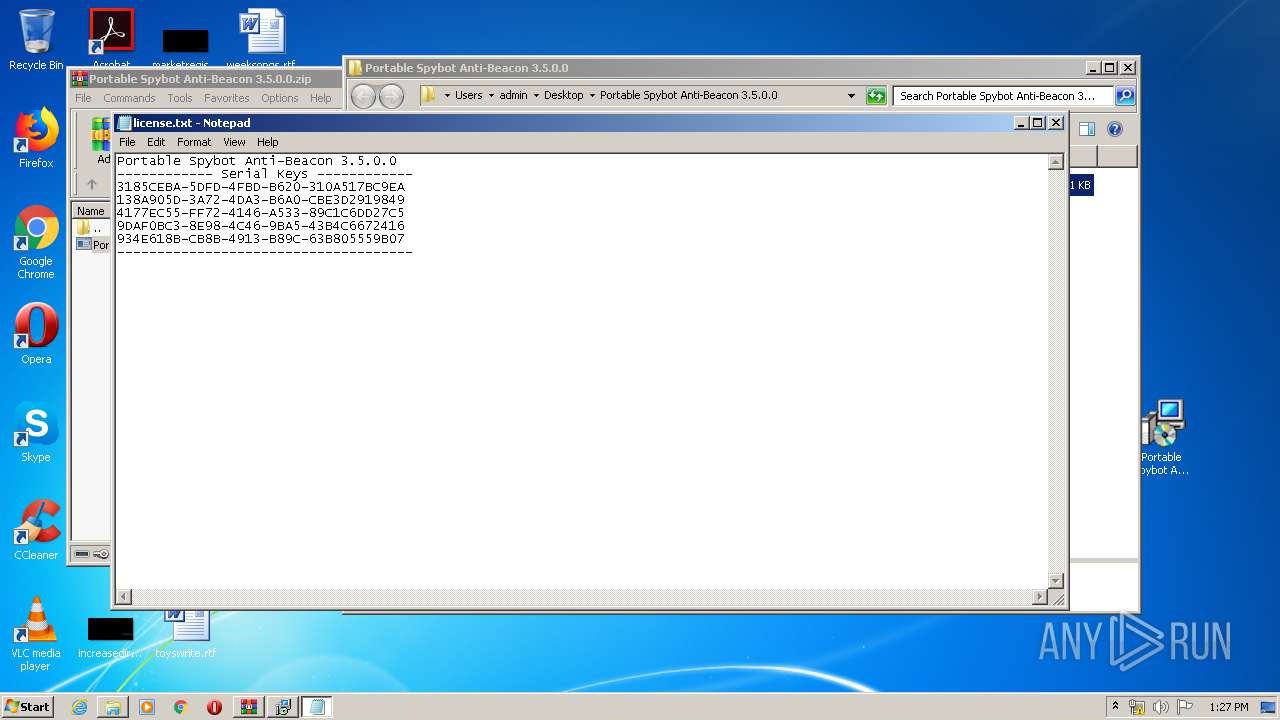This screenshot has width=1280, height=720.
Task: Click serial key line starting 4177EC55
Action: [261, 213]
